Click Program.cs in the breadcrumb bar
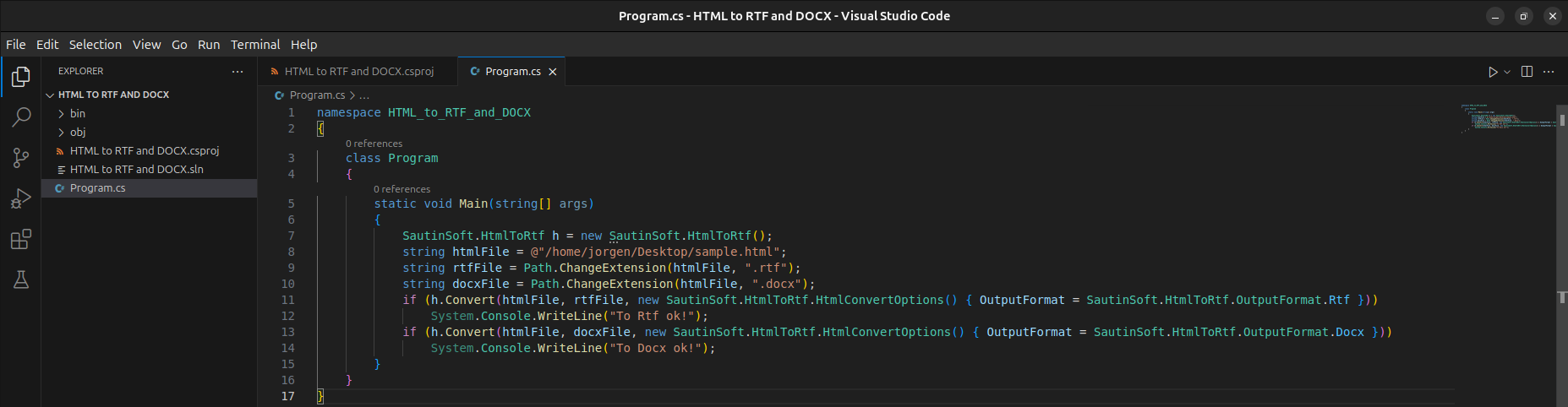The image size is (1568, 407). pos(317,95)
